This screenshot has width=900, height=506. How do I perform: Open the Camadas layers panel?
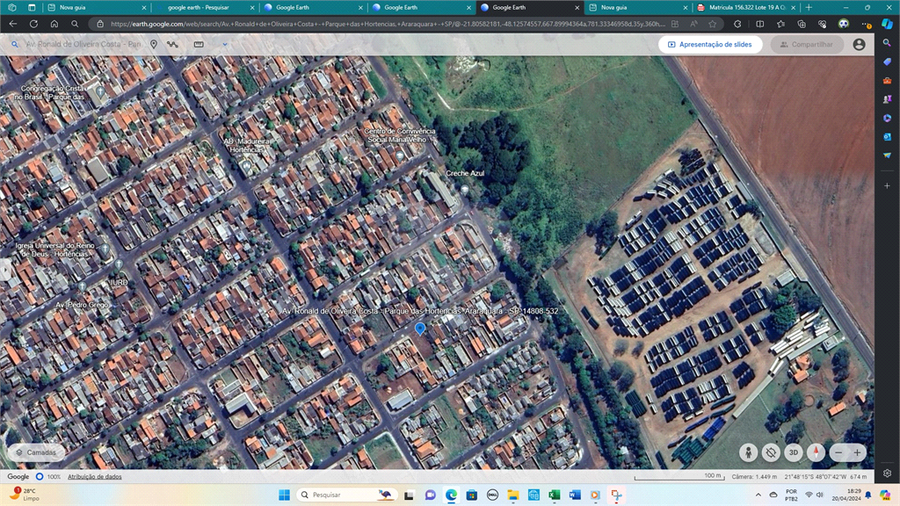pyautogui.click(x=35, y=452)
